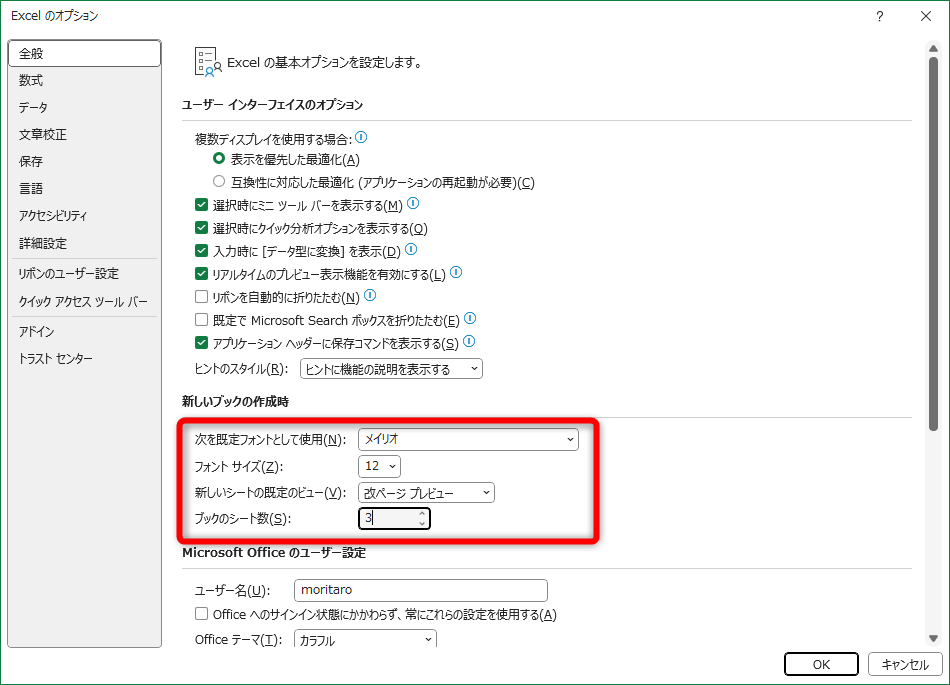Click the OK button
950x685 pixels.
[820, 663]
